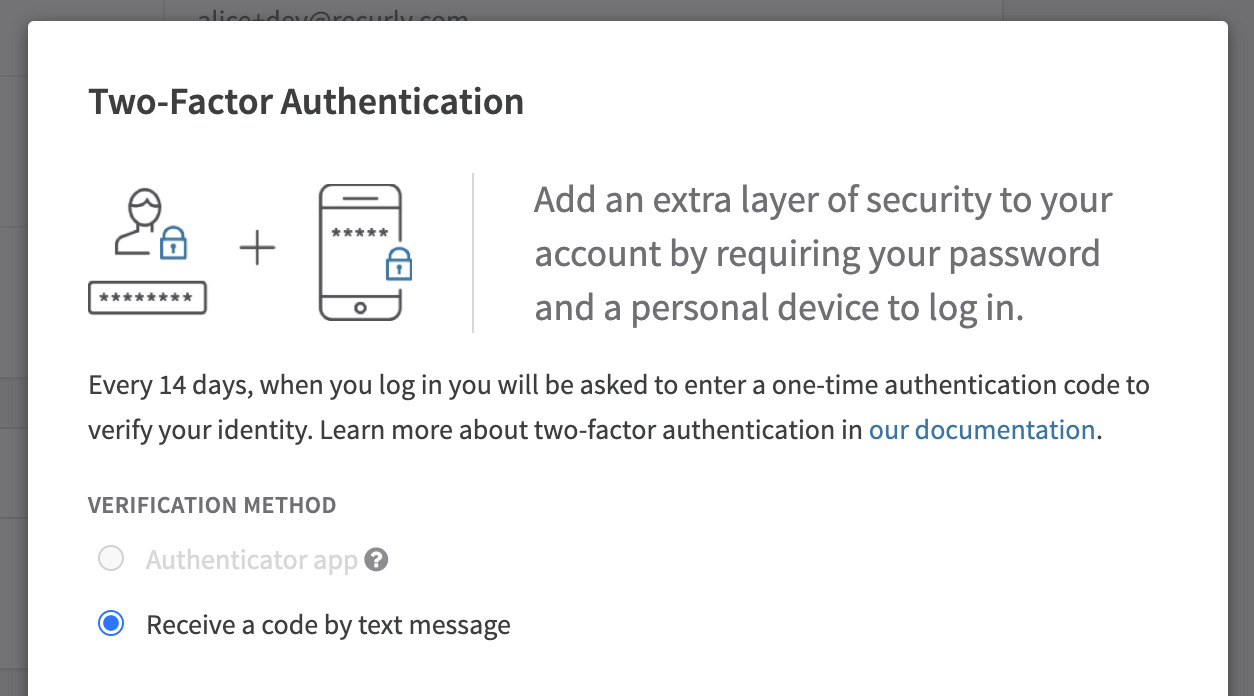Click the plus sign between the illustrations
Viewport: 1254px width, 696px height.
[258, 245]
